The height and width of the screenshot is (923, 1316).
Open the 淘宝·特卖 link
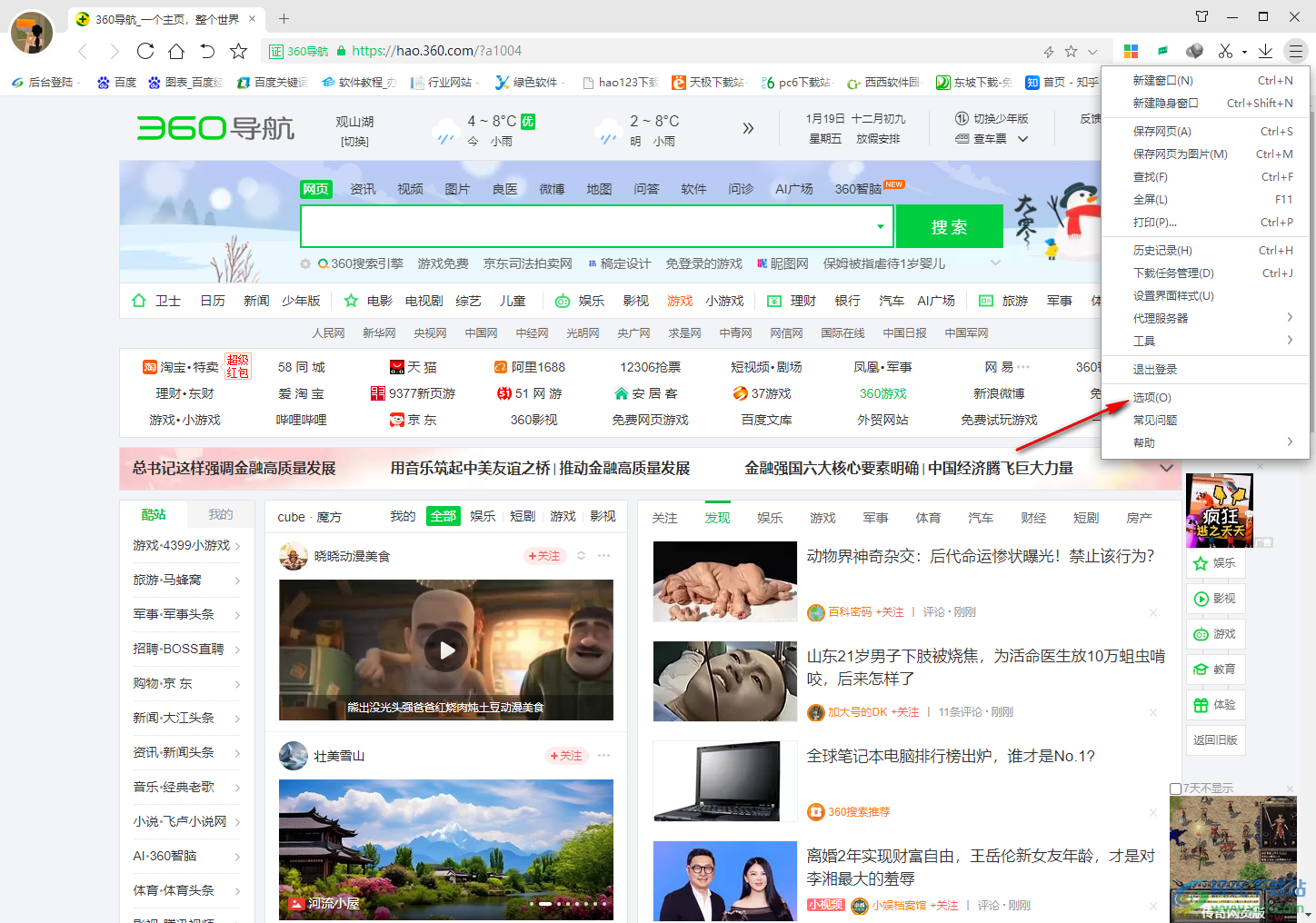(x=181, y=367)
